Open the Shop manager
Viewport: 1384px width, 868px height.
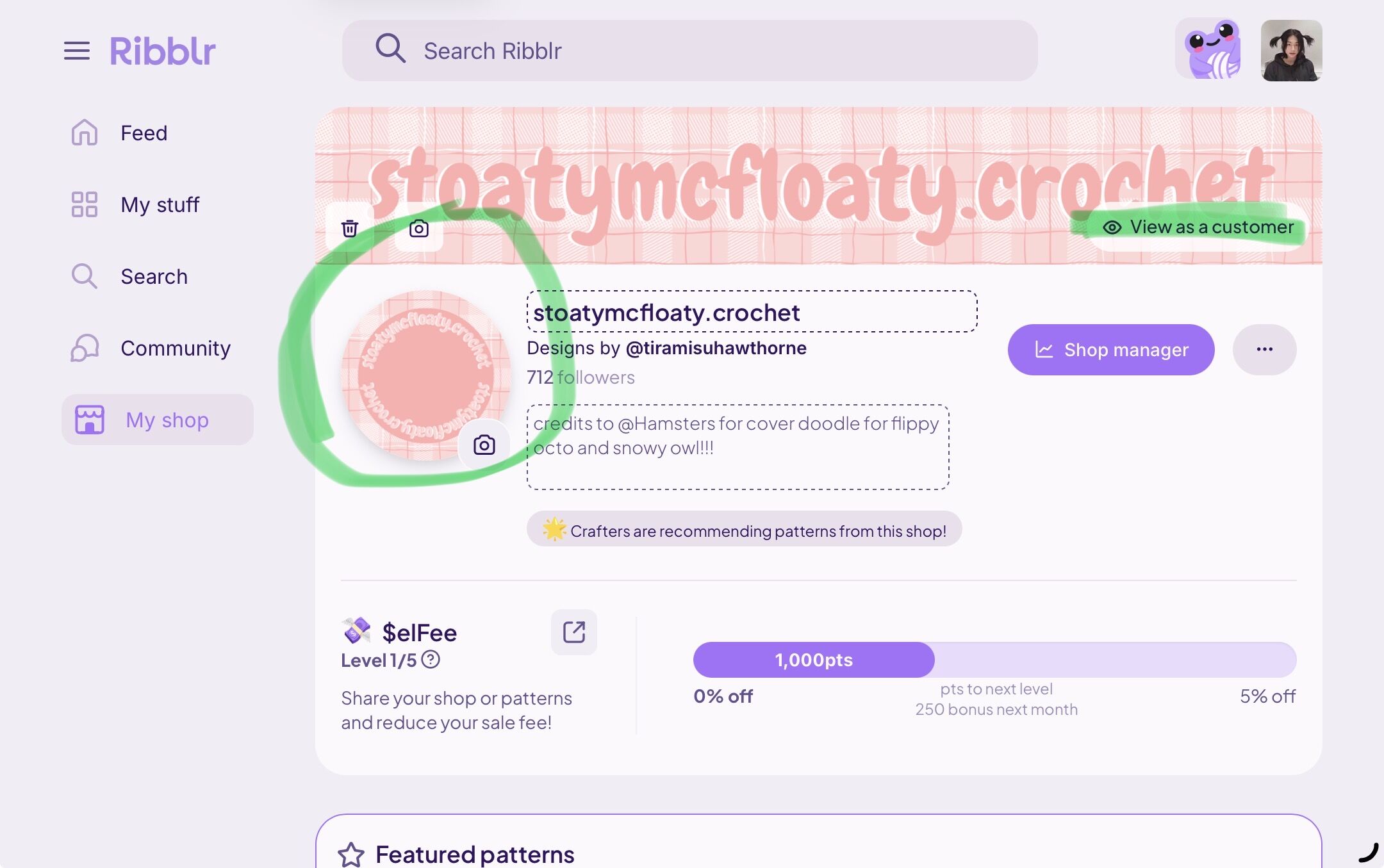tap(1111, 349)
